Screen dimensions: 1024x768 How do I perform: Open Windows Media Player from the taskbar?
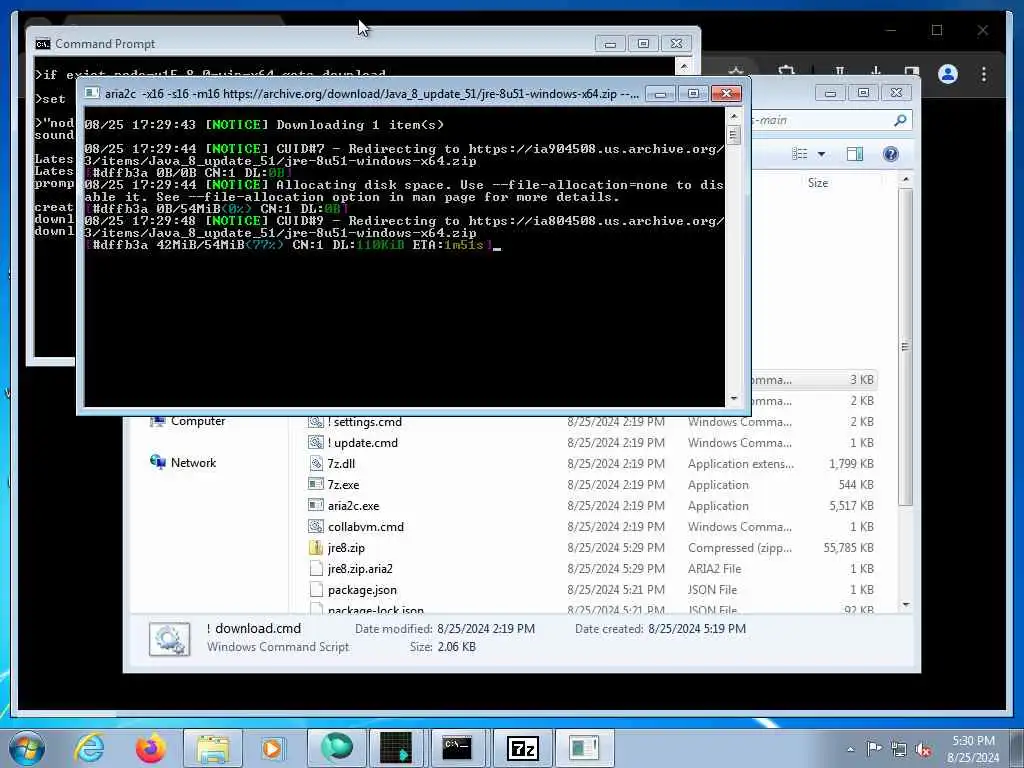click(x=272, y=748)
